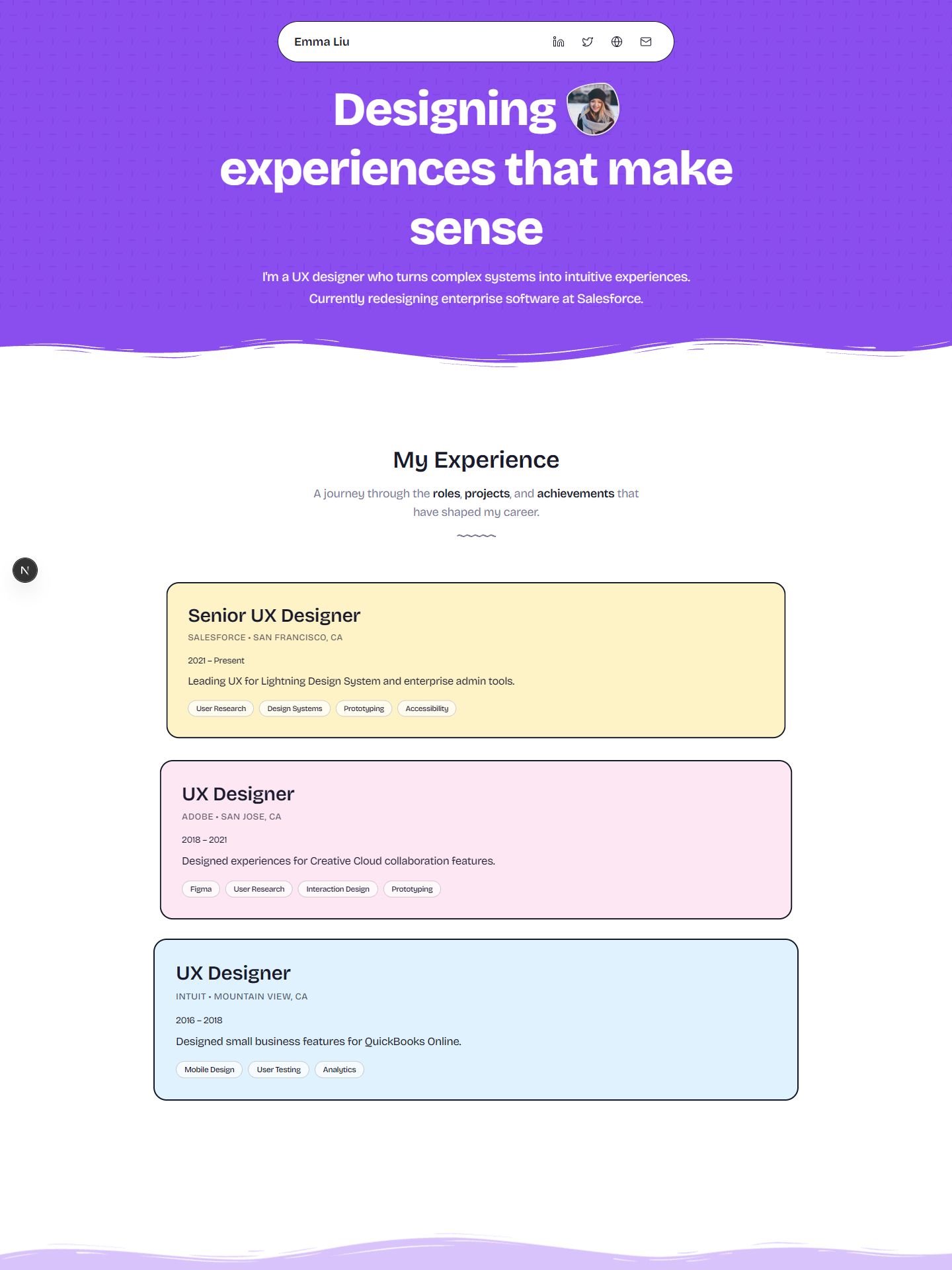View Emma Liu's circular profile photo

coord(593,109)
